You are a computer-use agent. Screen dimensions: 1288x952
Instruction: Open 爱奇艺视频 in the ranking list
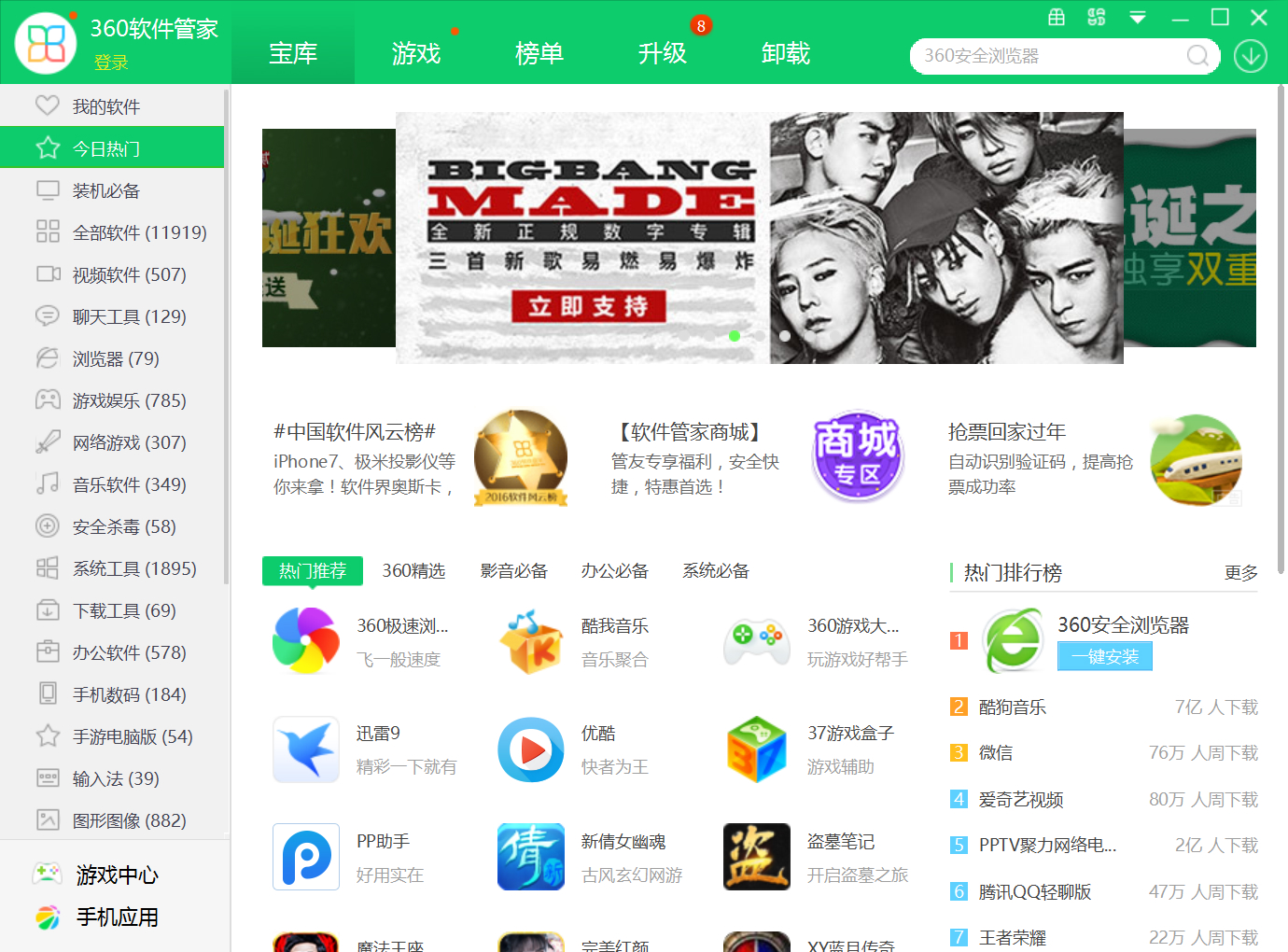(x=1021, y=800)
